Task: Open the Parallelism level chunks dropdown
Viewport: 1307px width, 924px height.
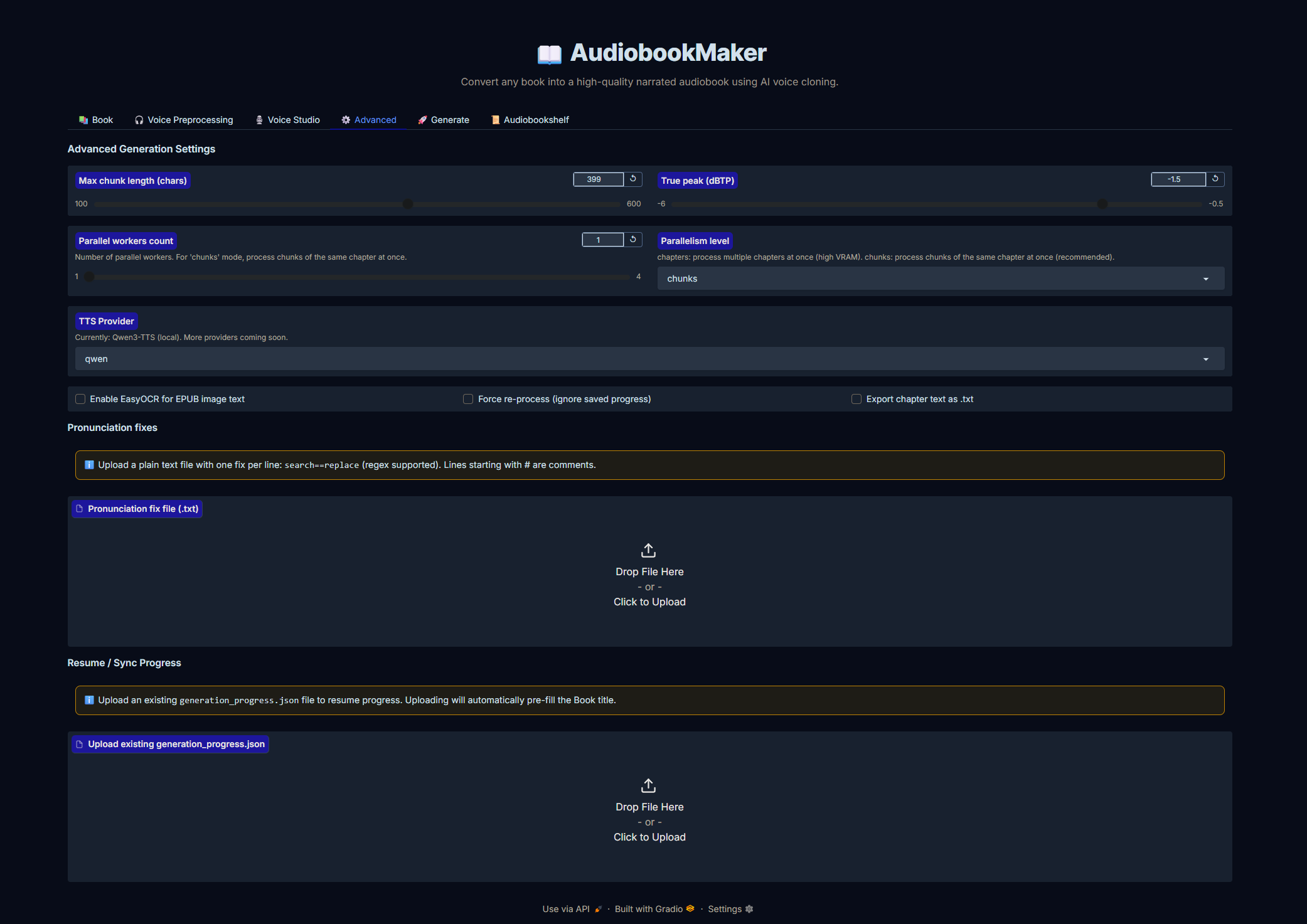Action: click(x=941, y=279)
